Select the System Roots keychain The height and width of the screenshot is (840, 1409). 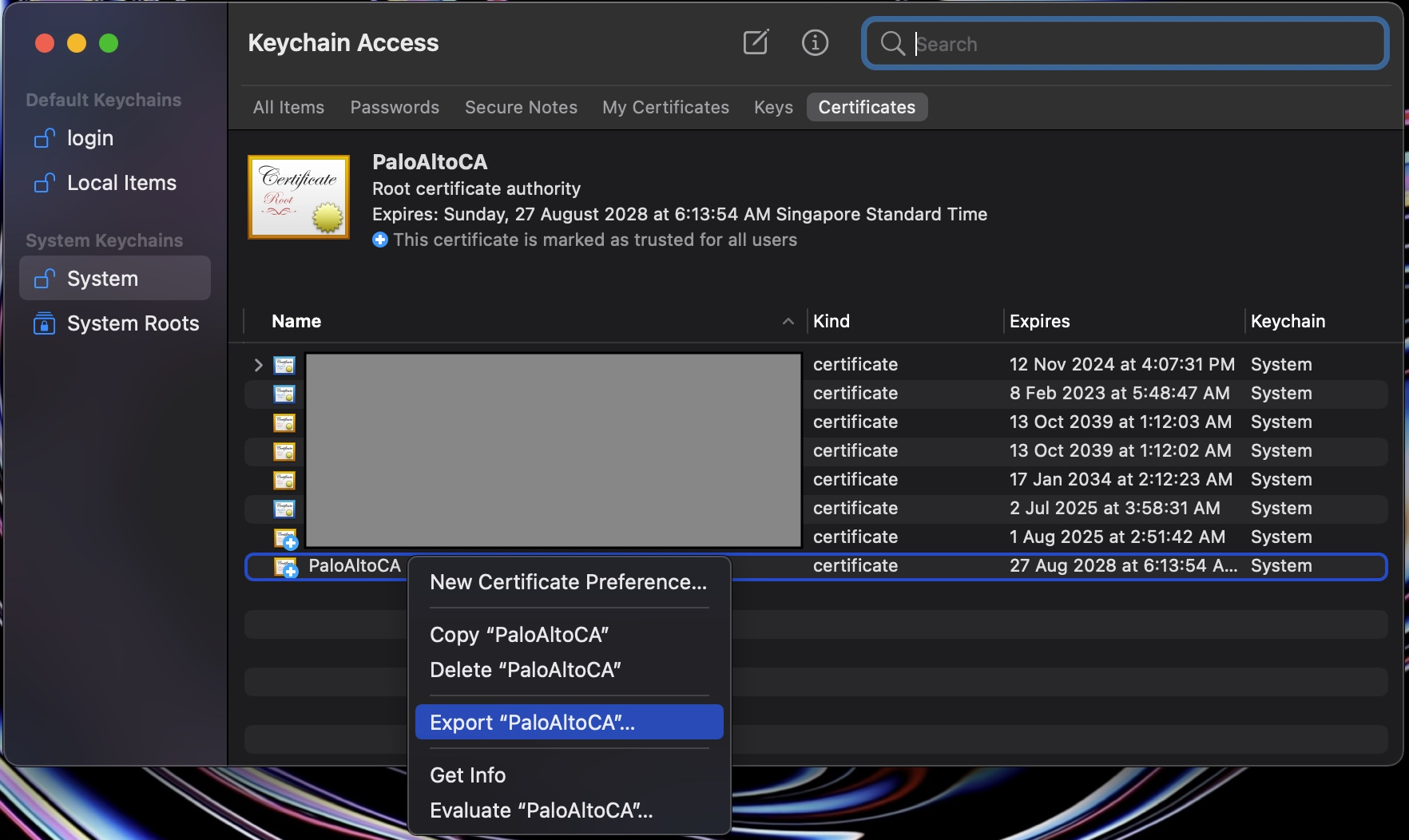[133, 323]
